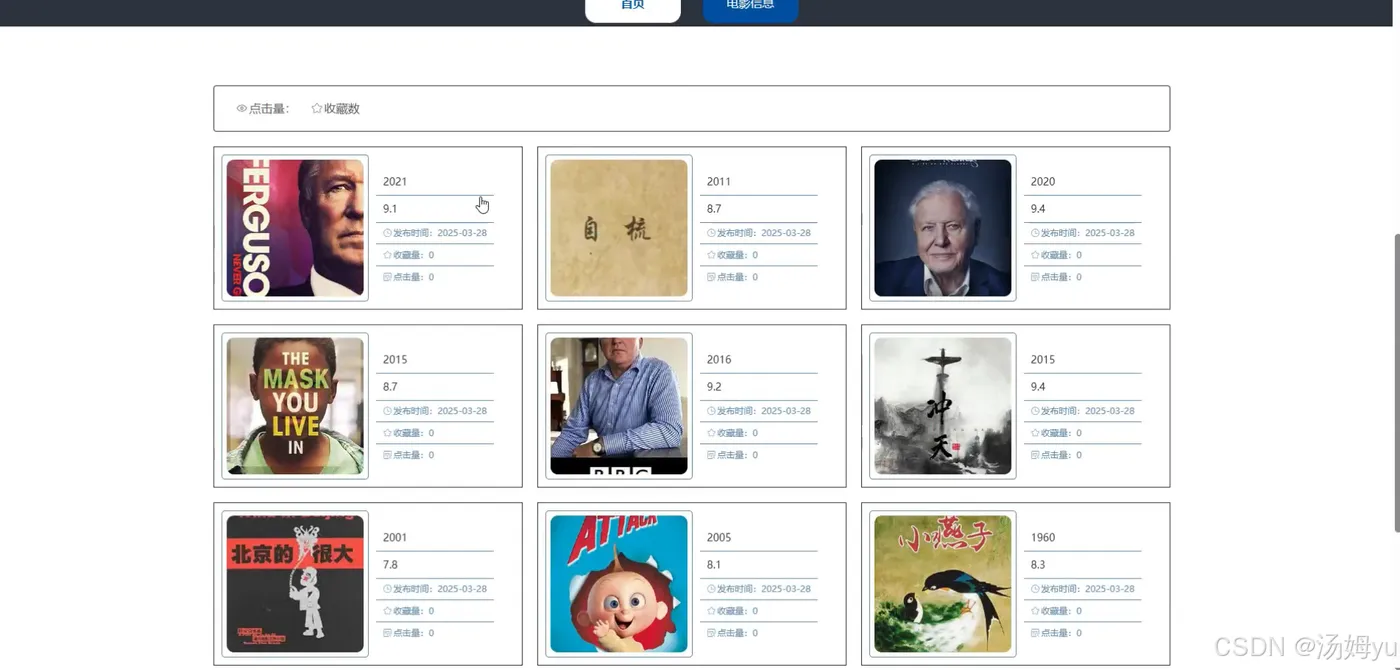The height and width of the screenshot is (670, 1400).
Task: Click the 点击量 icon on the 2005 card
Action: pyautogui.click(x=711, y=633)
